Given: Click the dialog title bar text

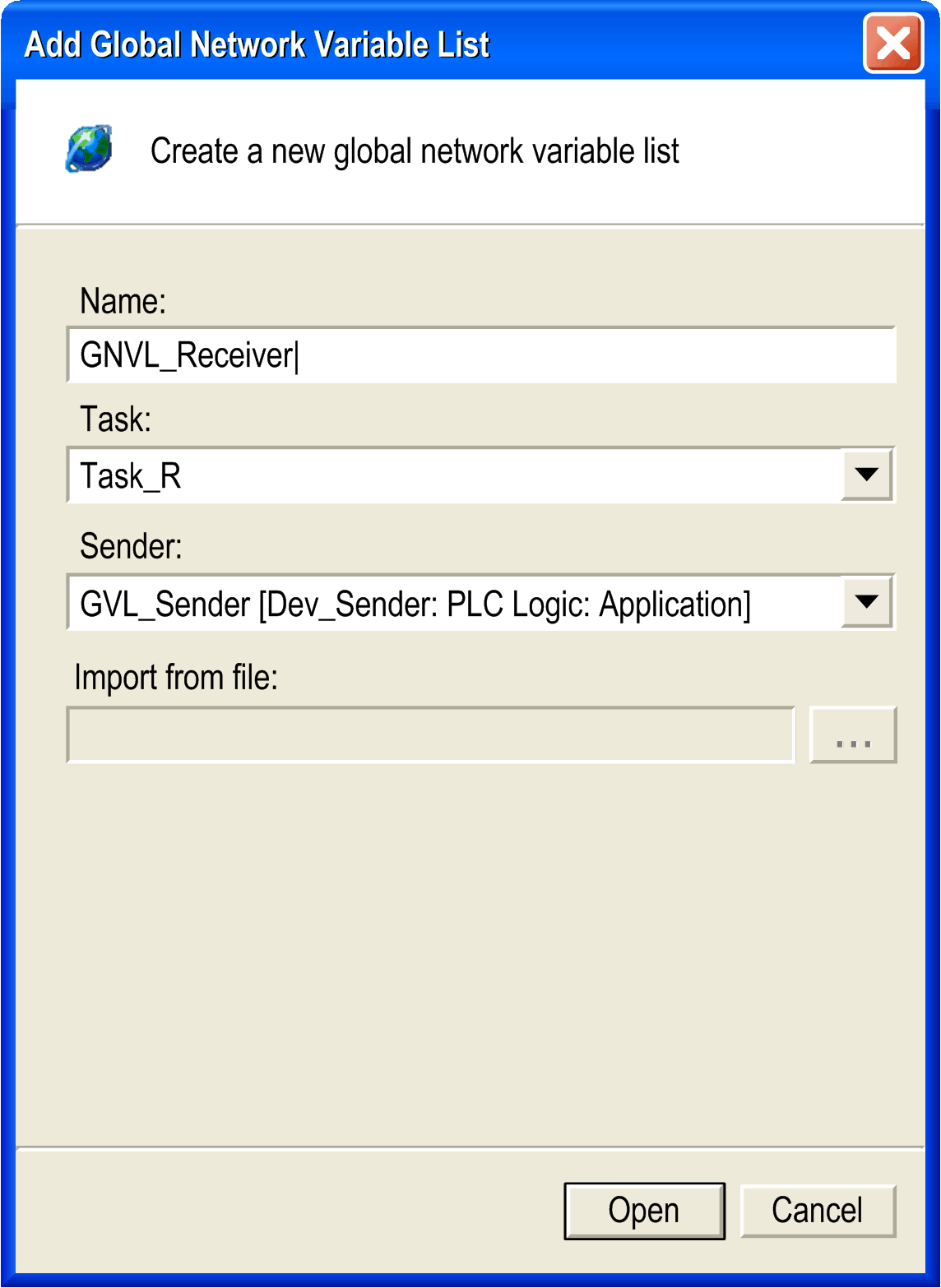Looking at the screenshot, I should 256,45.
